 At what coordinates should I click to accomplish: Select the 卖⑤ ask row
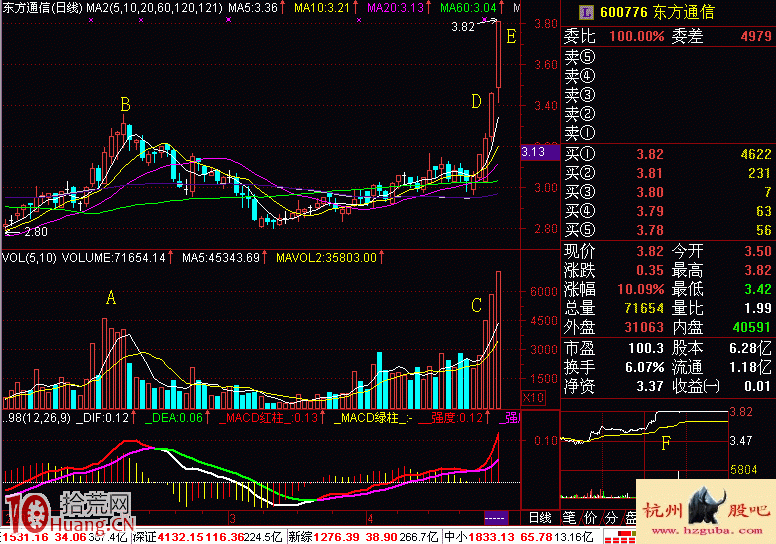pos(668,57)
